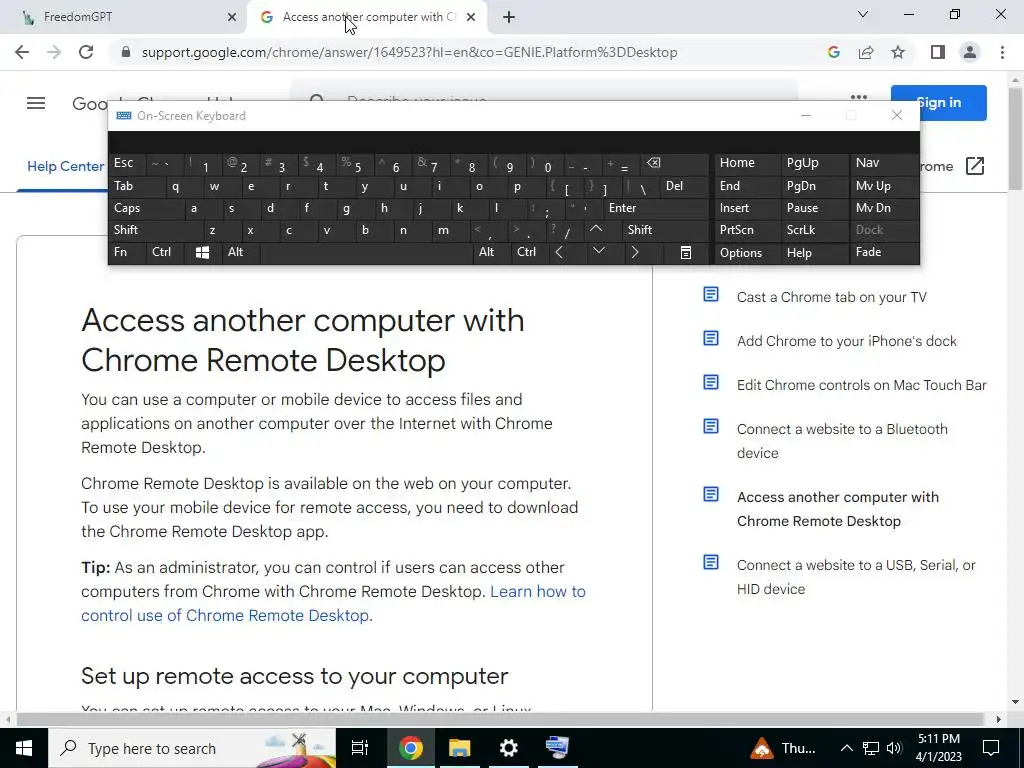Click the Esc key on On-Screen Keyboard
Viewport: 1024px width, 768px height.
pos(127,163)
